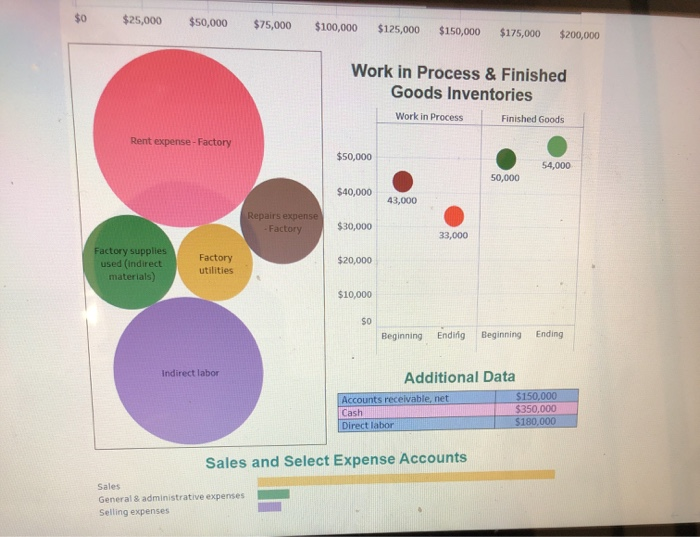Select the Selling expenses bar
This screenshot has width=700, height=537.
(x=270, y=507)
